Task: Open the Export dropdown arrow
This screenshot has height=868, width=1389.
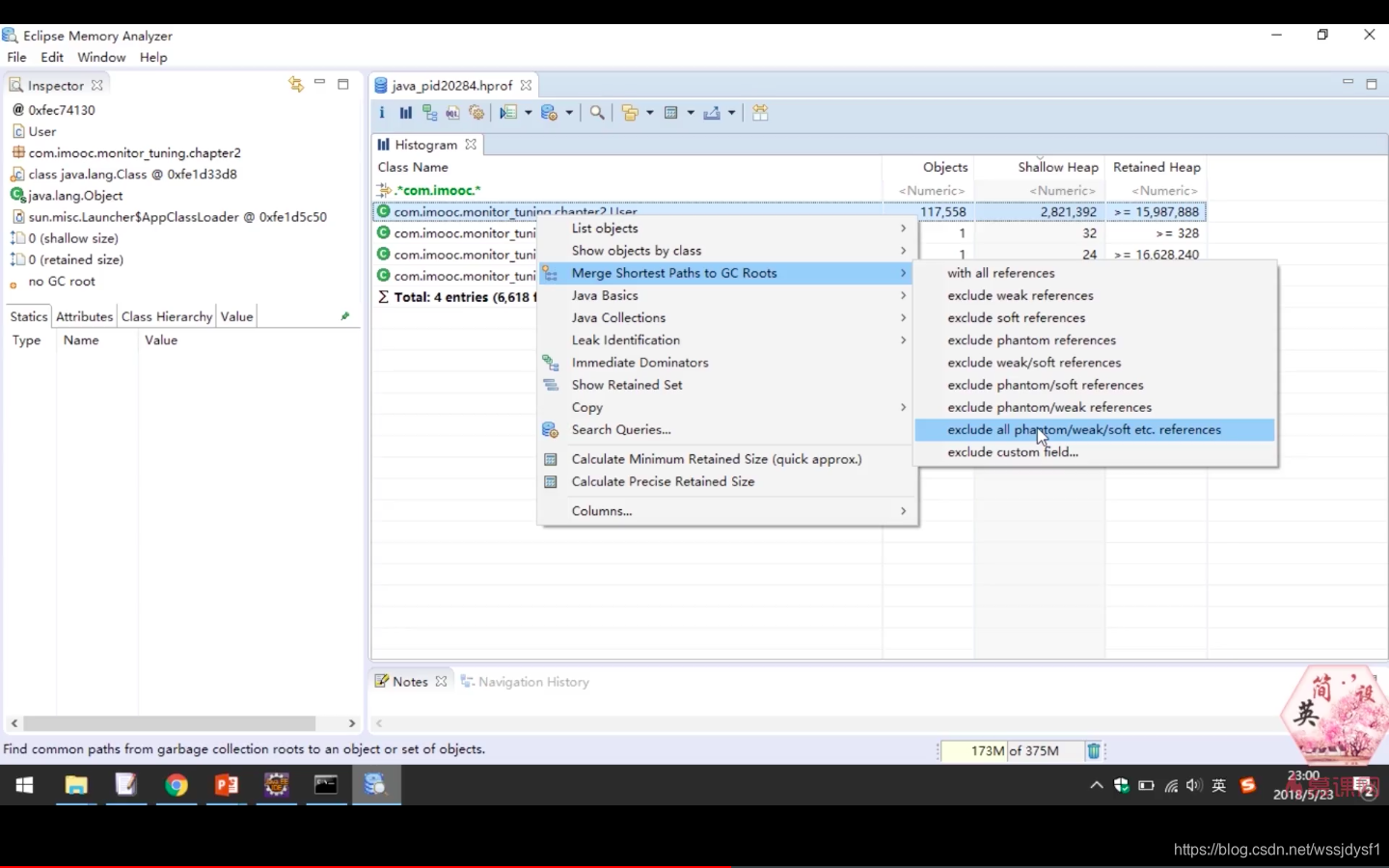Action: (731, 113)
